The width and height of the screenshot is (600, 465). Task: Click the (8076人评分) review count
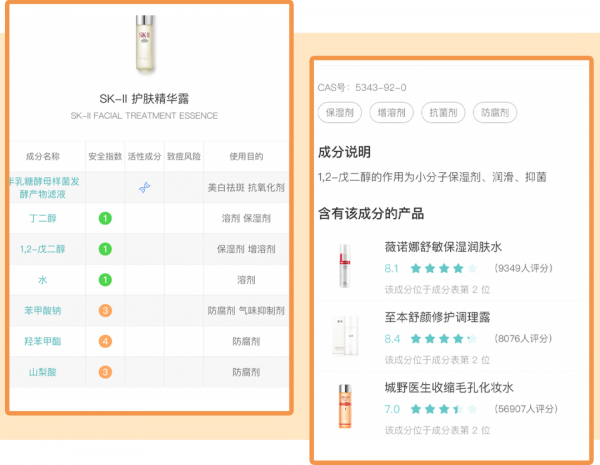pos(523,338)
